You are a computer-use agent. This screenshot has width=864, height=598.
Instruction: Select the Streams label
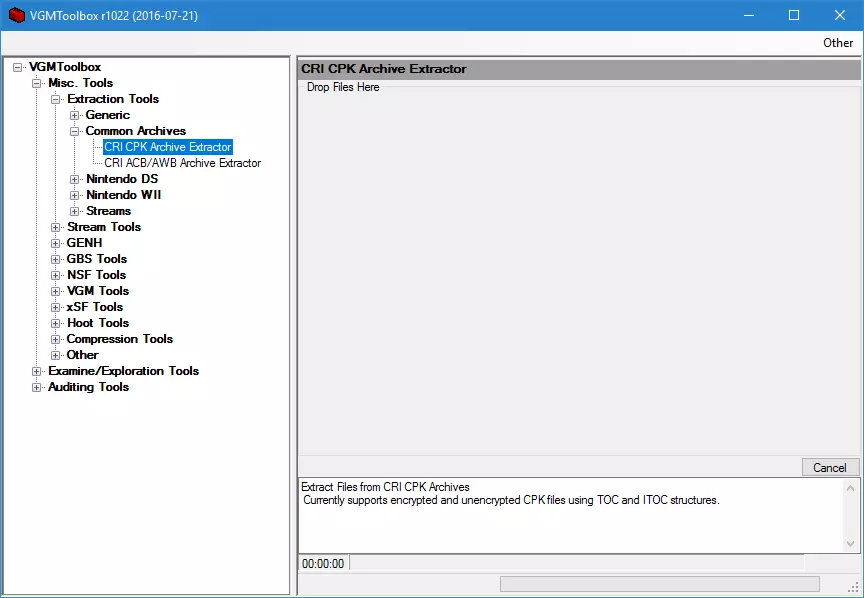(108, 211)
